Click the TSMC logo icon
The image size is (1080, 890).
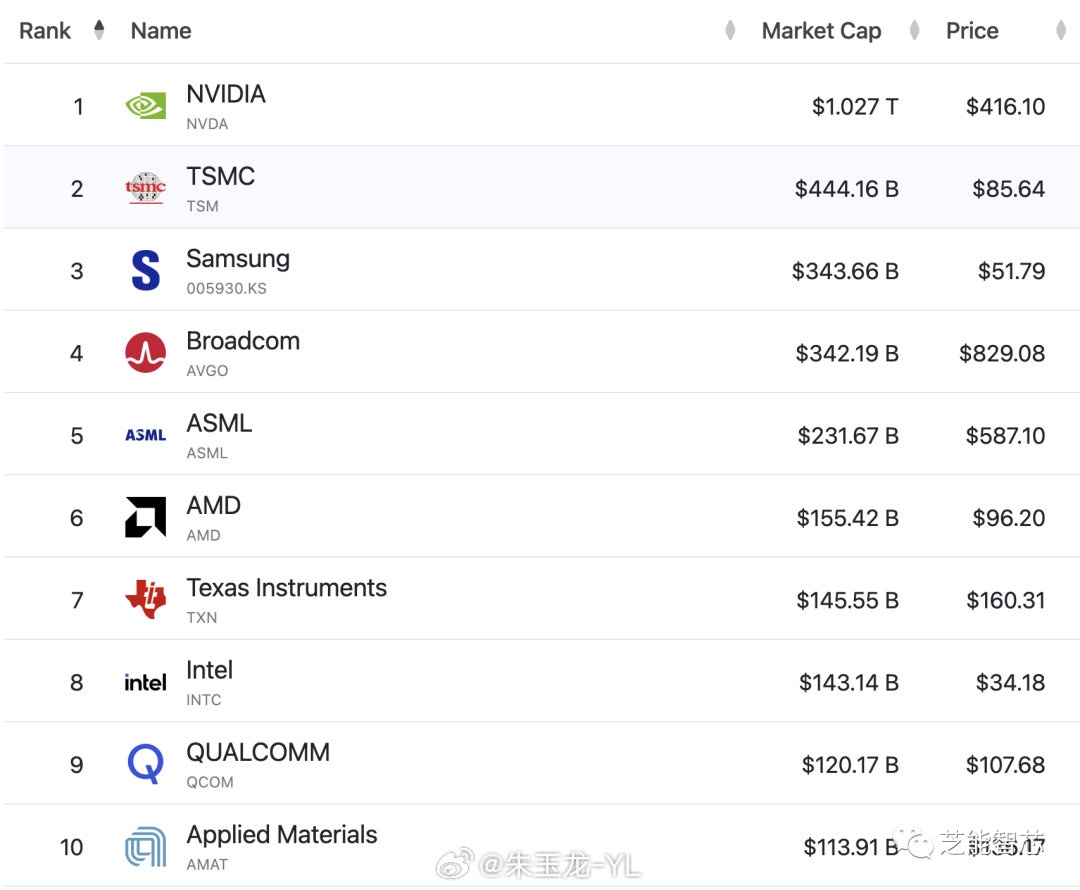[146, 188]
